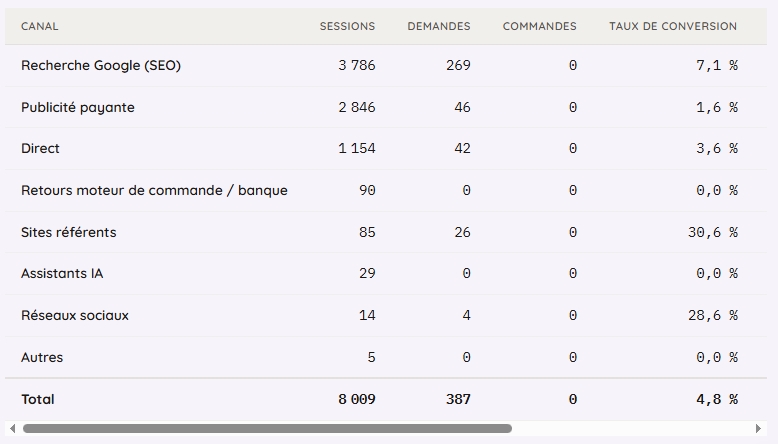Click the SESSIONS column header
Image resolution: width=778 pixels, height=444 pixels.
coord(347,26)
